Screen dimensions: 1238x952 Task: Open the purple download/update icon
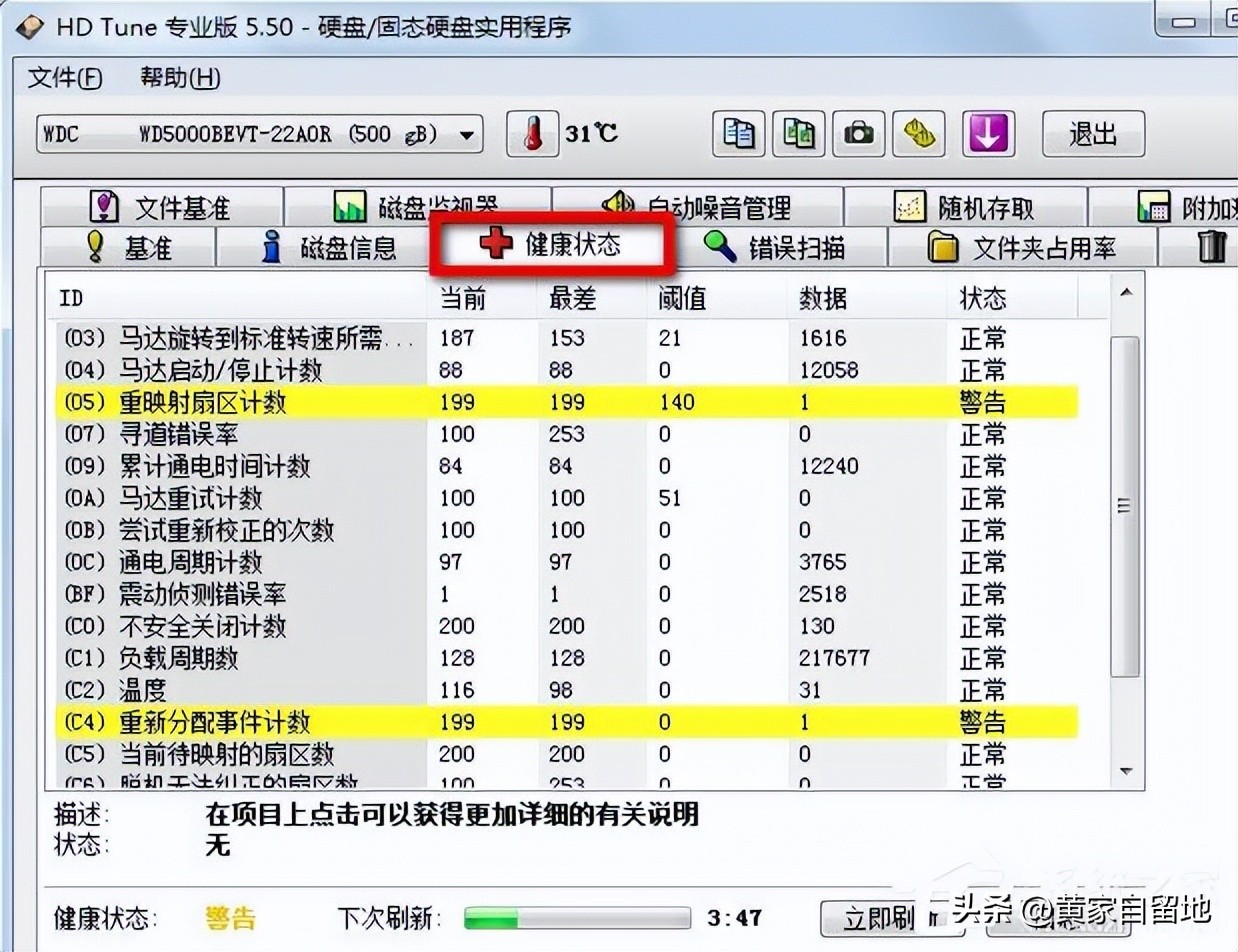point(989,133)
